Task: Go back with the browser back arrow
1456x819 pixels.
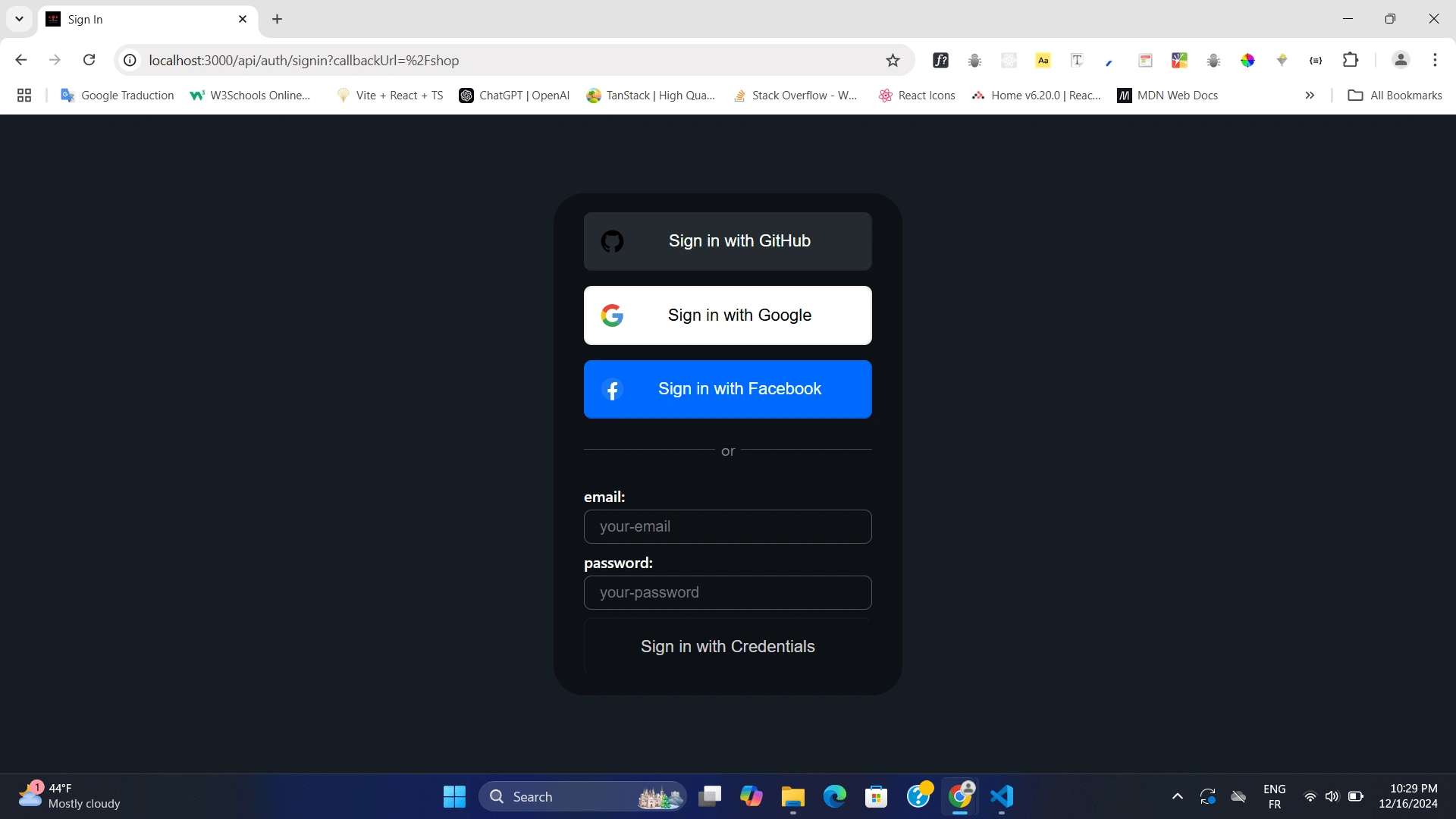Action: (x=21, y=60)
